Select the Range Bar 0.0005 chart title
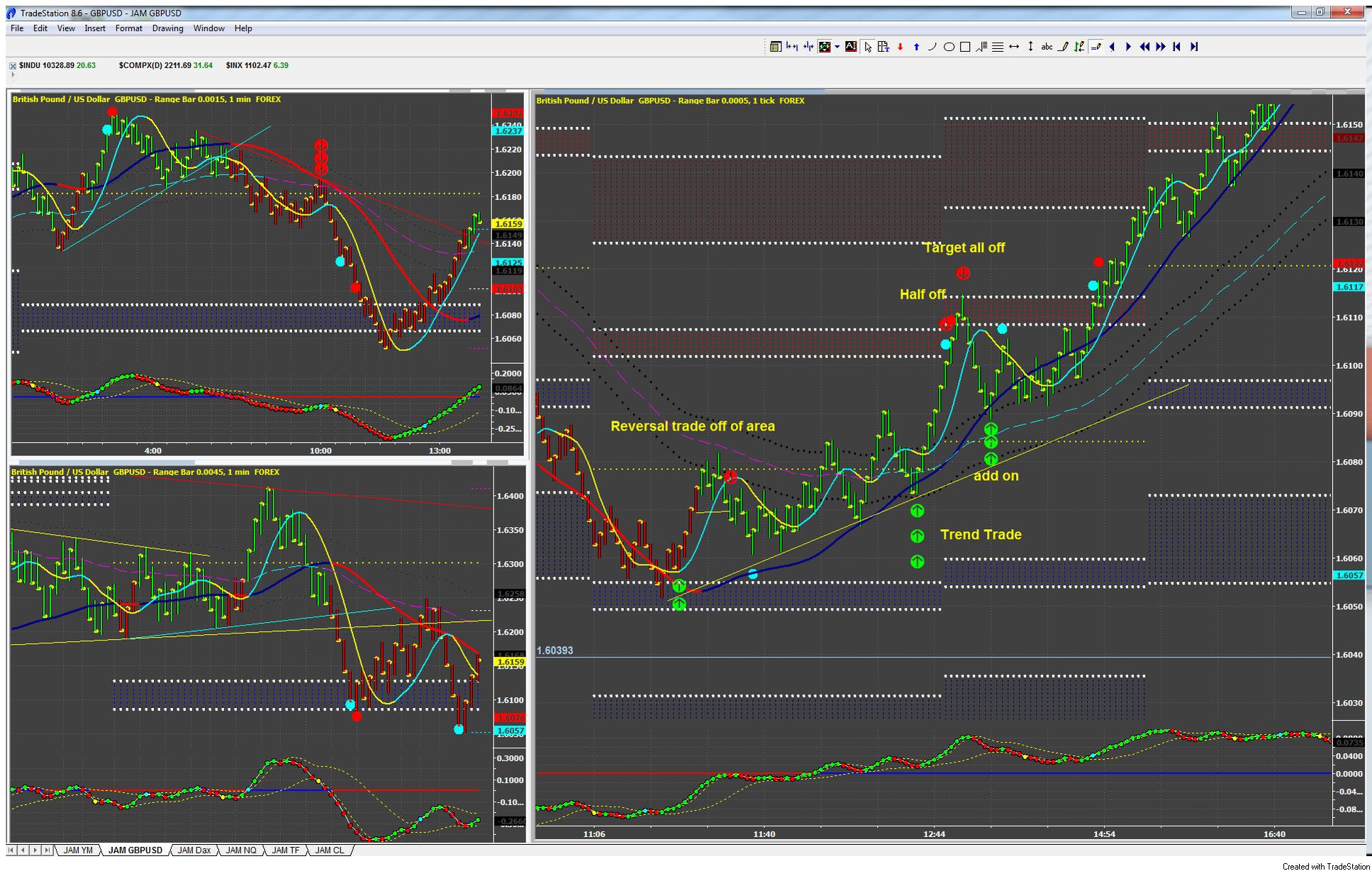Image resolution: width=1372 pixels, height=871 pixels. pyautogui.click(x=671, y=101)
